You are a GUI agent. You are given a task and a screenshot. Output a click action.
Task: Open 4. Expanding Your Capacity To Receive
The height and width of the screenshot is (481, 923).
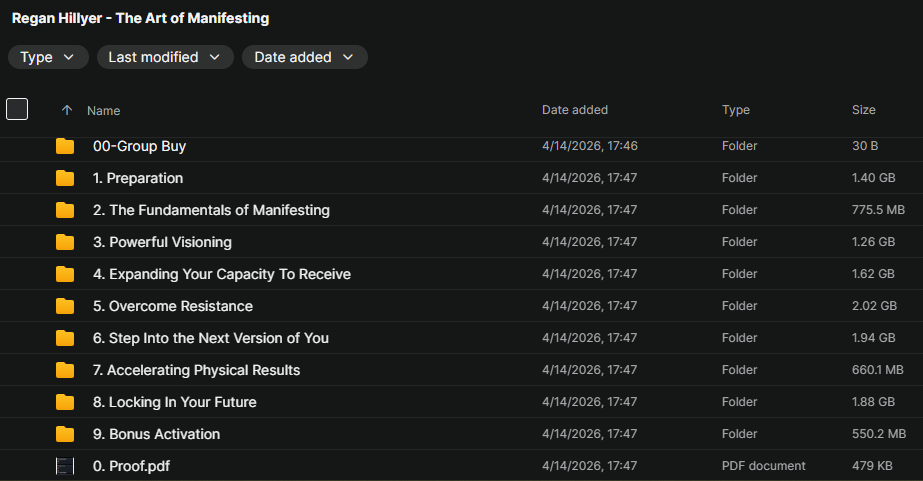coord(222,274)
